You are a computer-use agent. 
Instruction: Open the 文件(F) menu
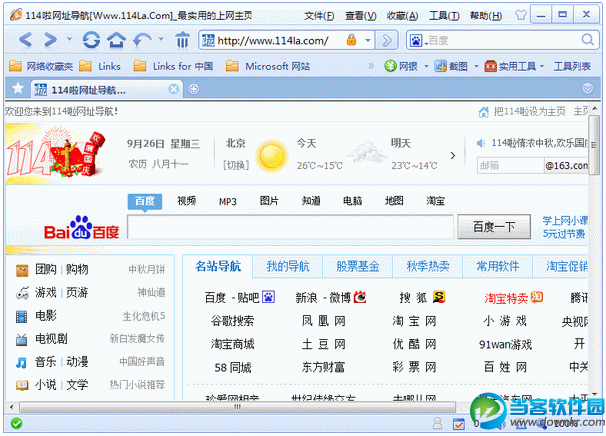coord(319,16)
